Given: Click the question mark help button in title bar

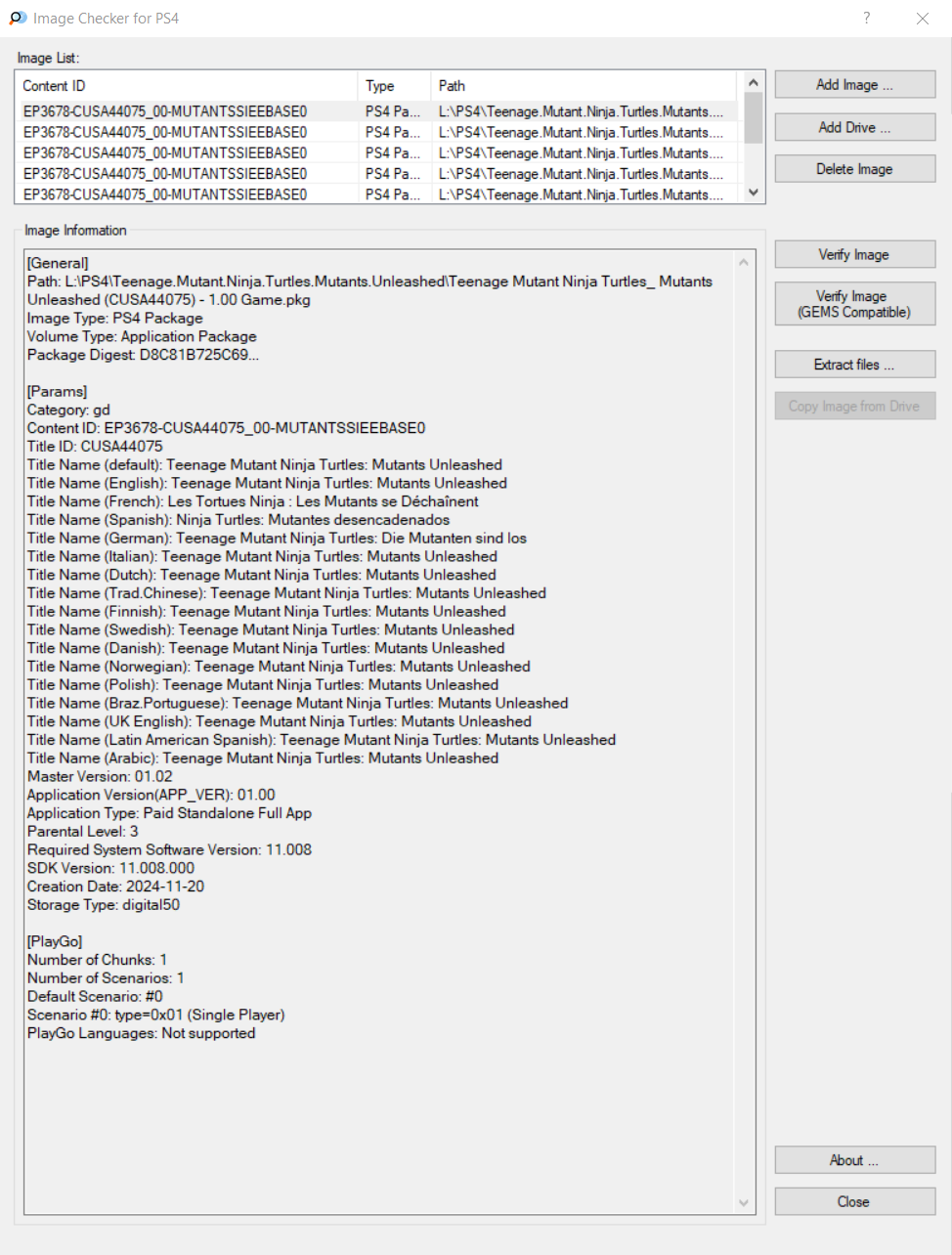Looking at the screenshot, I should [866, 18].
